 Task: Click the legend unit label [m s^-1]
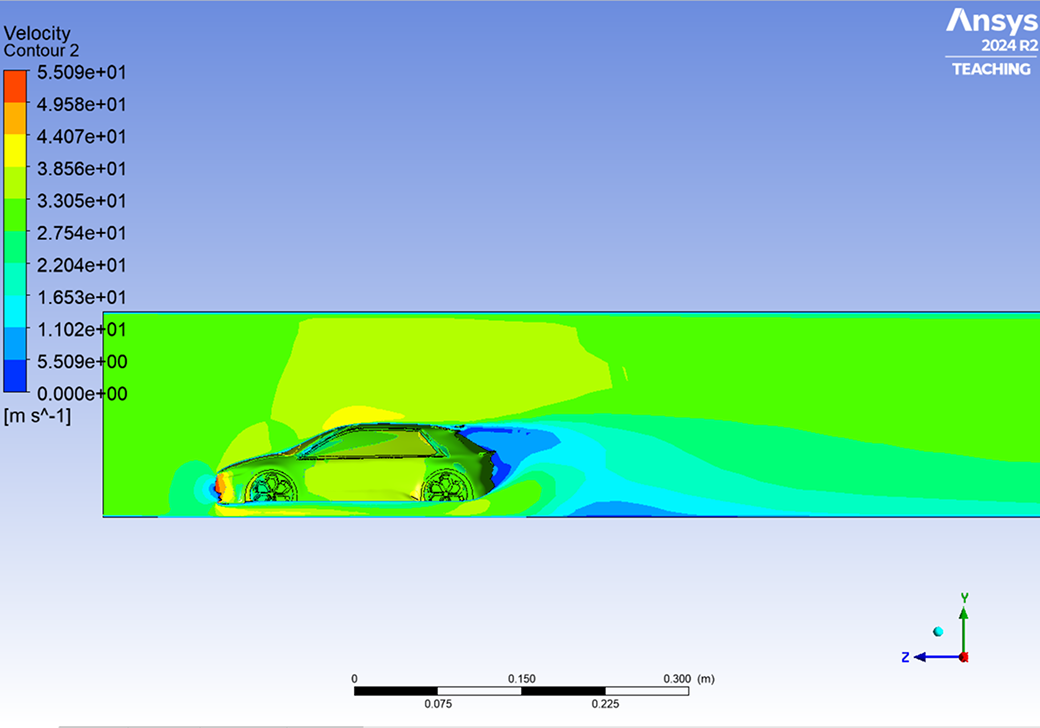(37, 416)
